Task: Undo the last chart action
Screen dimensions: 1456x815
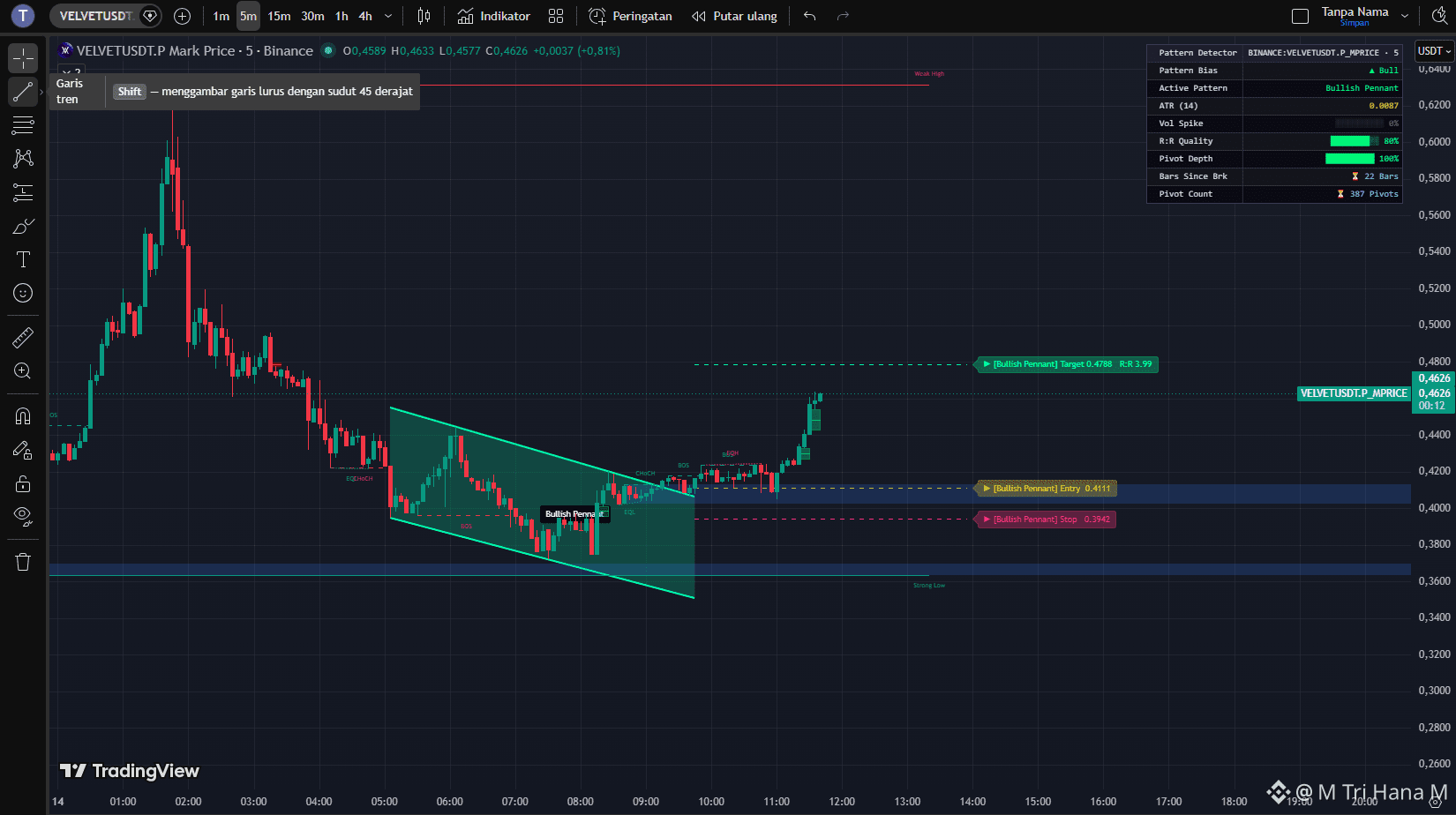Action: pyautogui.click(x=809, y=16)
